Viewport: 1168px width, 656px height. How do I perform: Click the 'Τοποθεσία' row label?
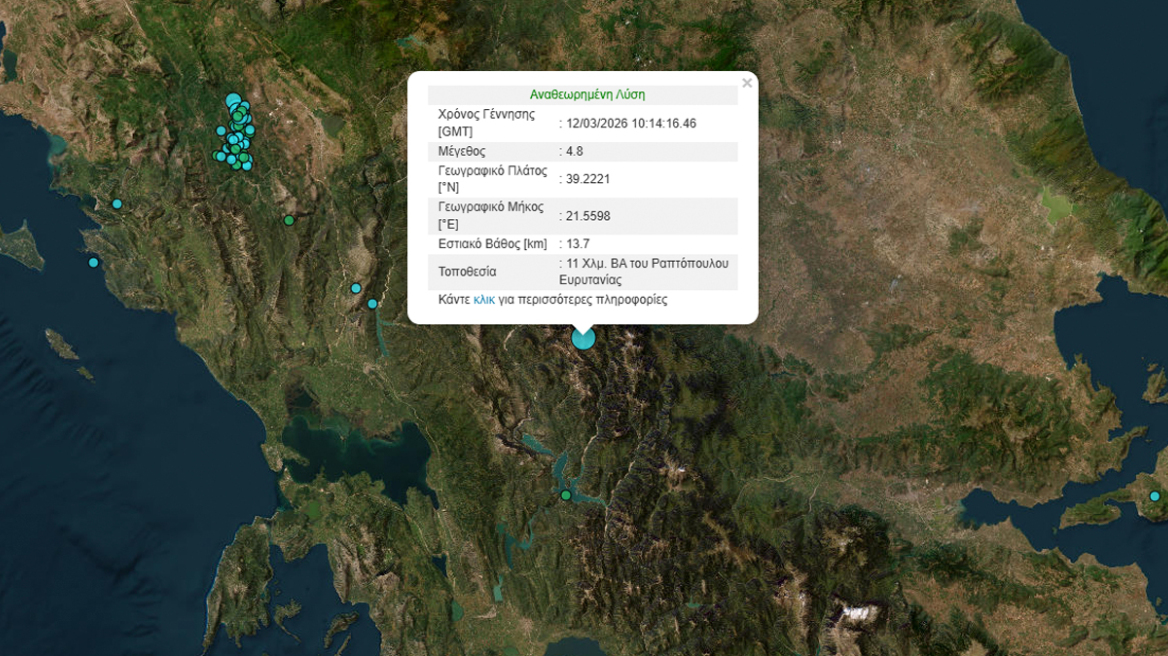467,271
